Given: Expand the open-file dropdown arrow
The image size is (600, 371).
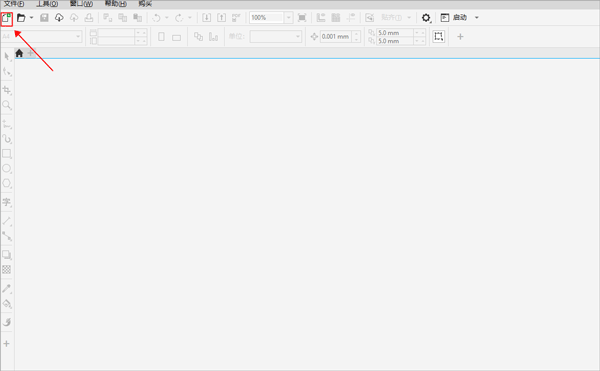Looking at the screenshot, I should pos(31,18).
